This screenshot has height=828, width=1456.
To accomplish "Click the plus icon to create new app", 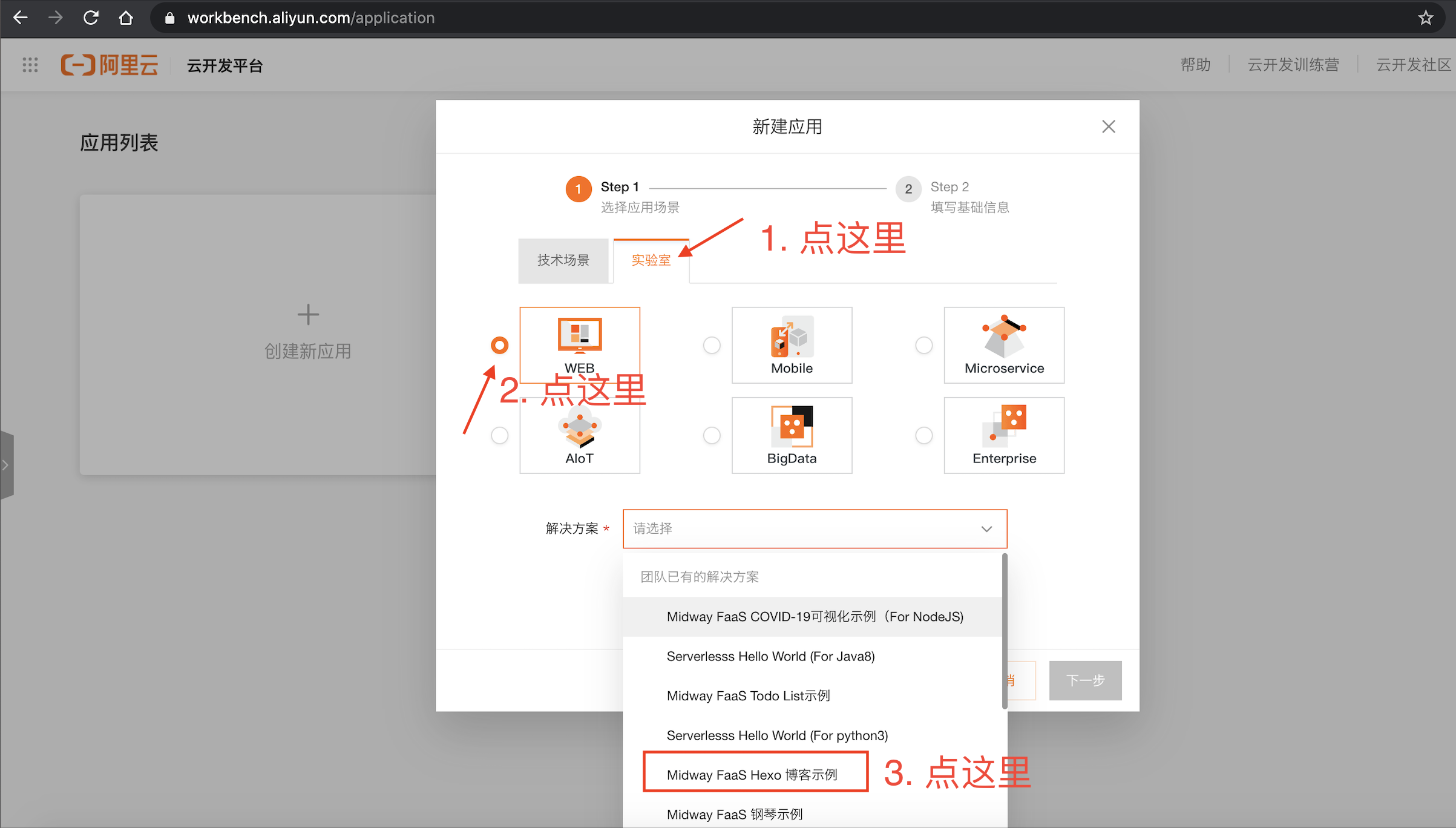I will coord(308,314).
